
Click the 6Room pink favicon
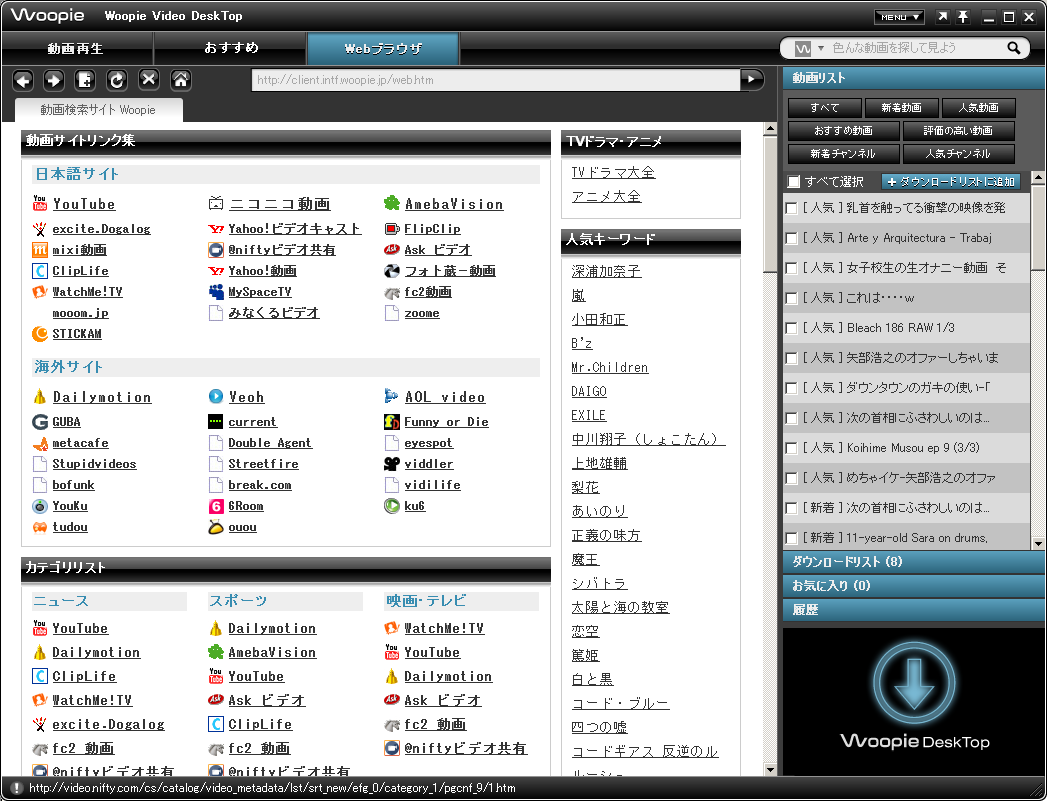(216, 506)
